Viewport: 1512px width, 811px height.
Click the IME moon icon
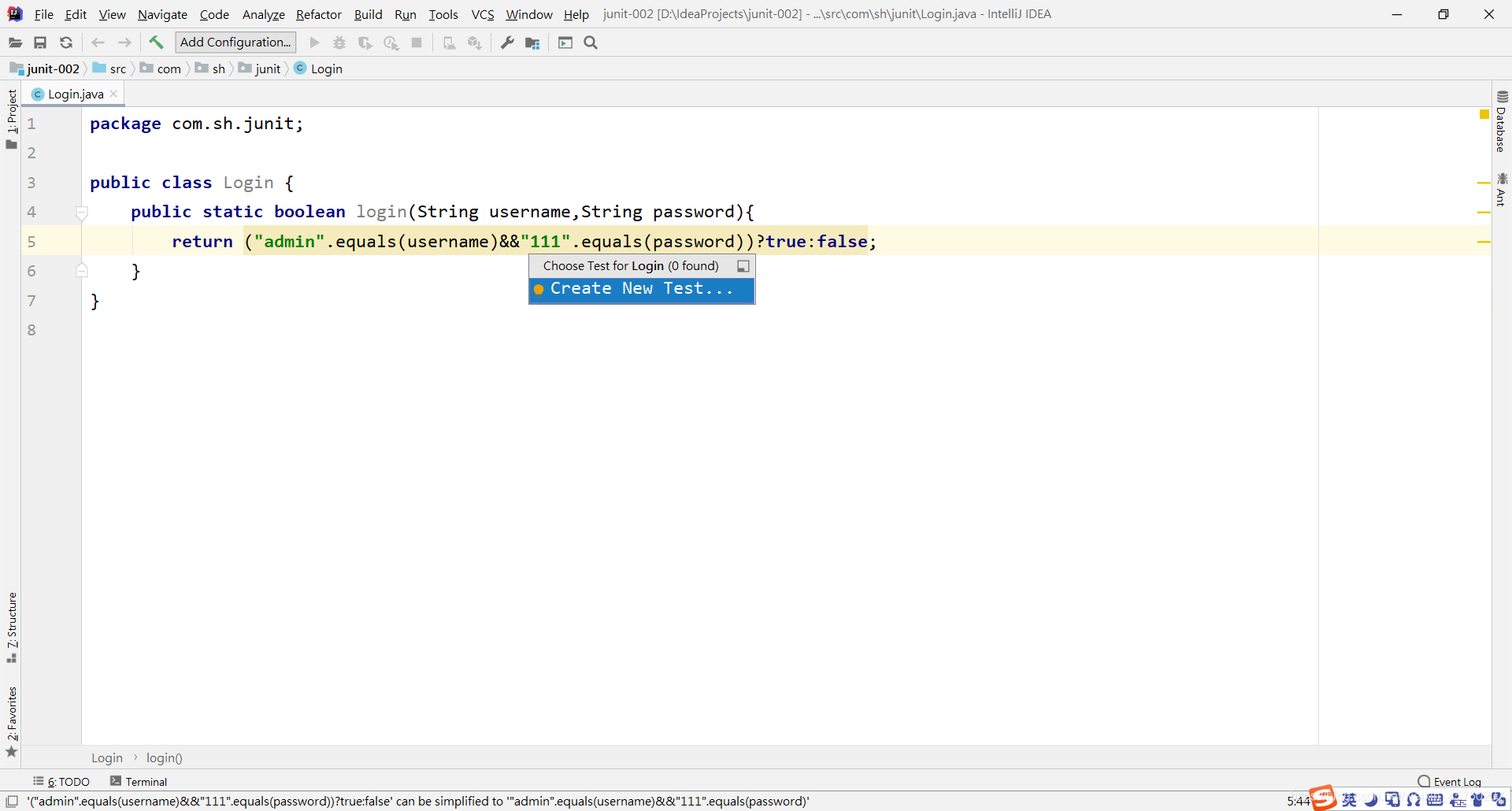(1371, 800)
